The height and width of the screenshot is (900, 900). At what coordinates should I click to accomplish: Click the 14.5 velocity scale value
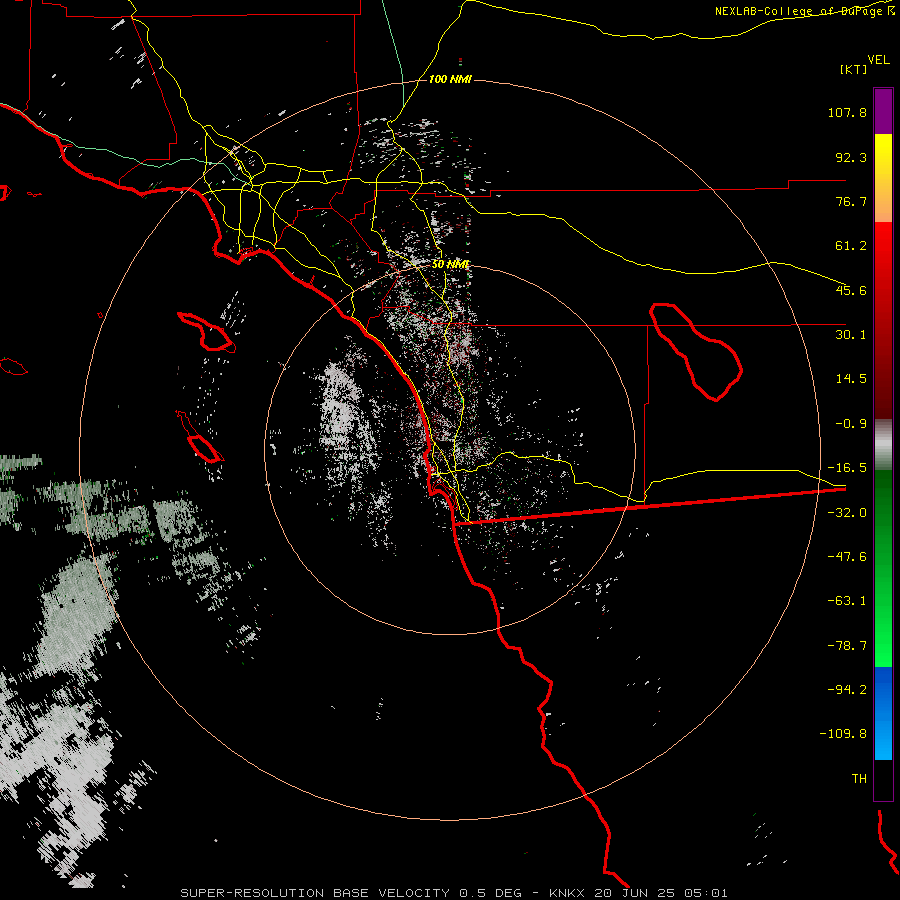(851, 379)
